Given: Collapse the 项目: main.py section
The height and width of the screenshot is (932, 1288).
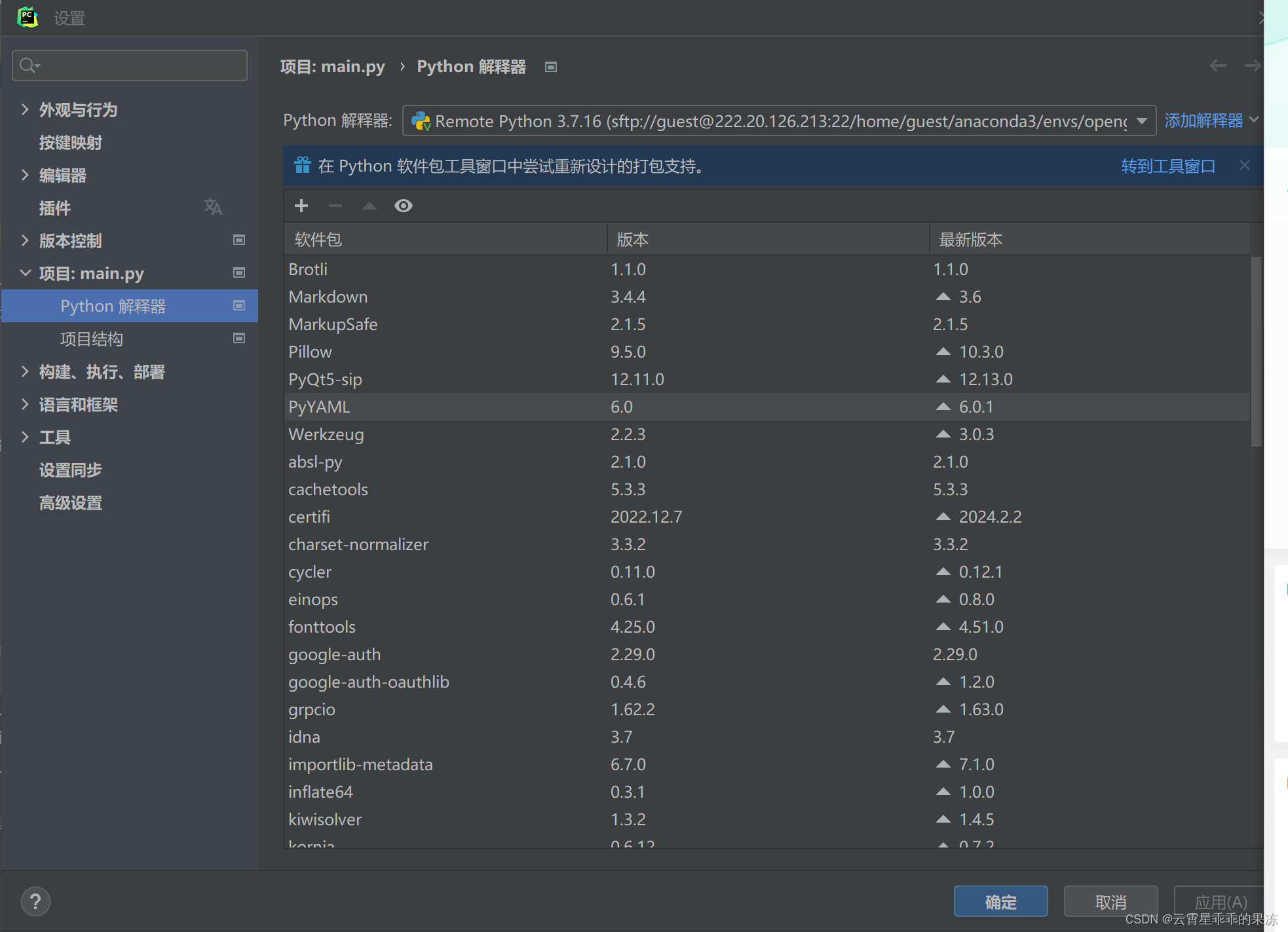Looking at the screenshot, I should 25,273.
